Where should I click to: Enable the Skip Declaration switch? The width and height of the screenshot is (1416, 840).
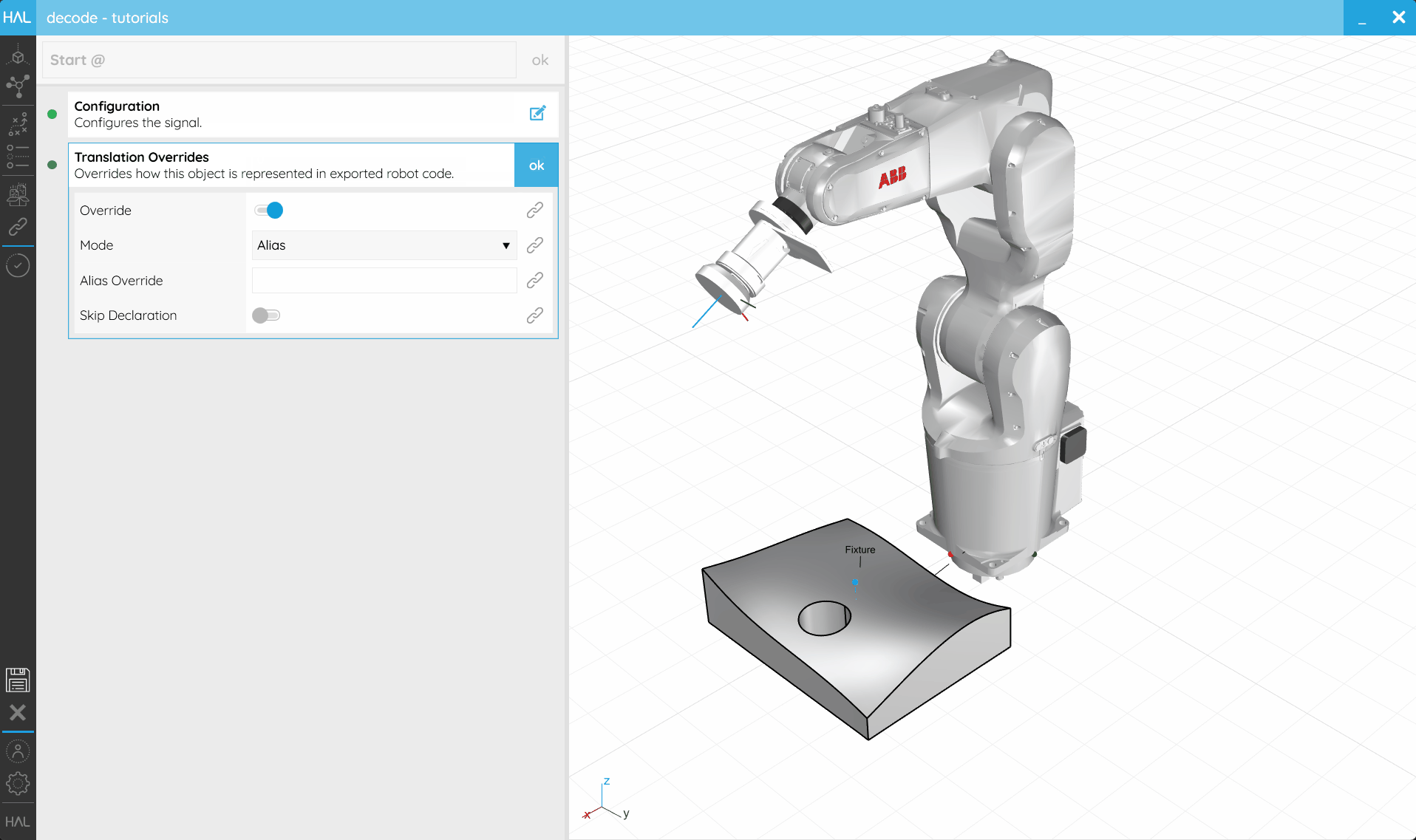pos(266,315)
